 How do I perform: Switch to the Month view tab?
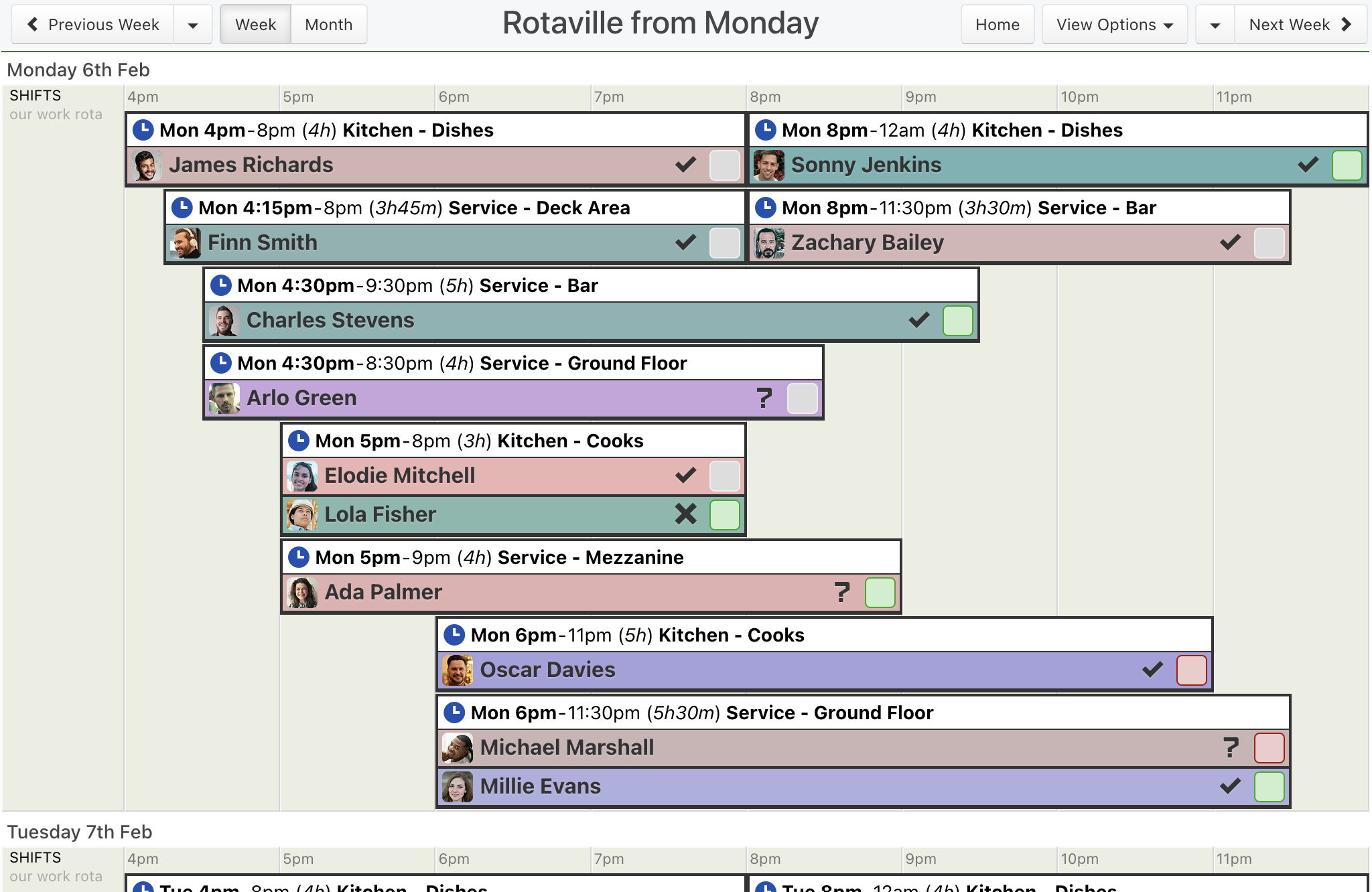click(328, 25)
